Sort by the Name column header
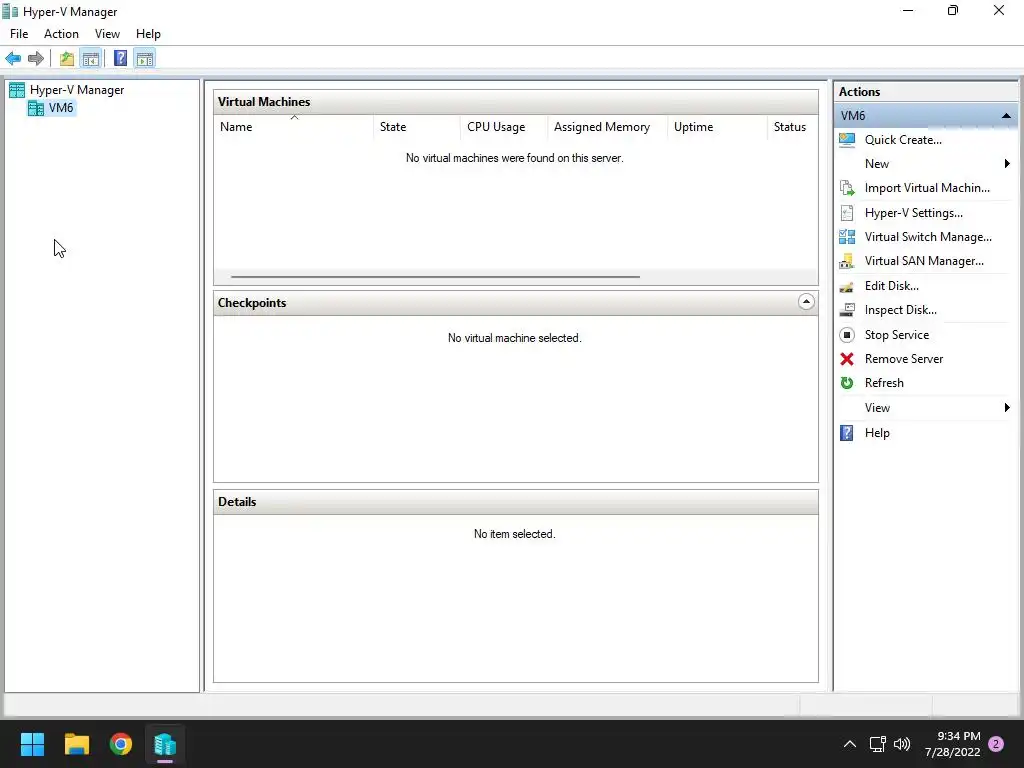 pos(294,127)
